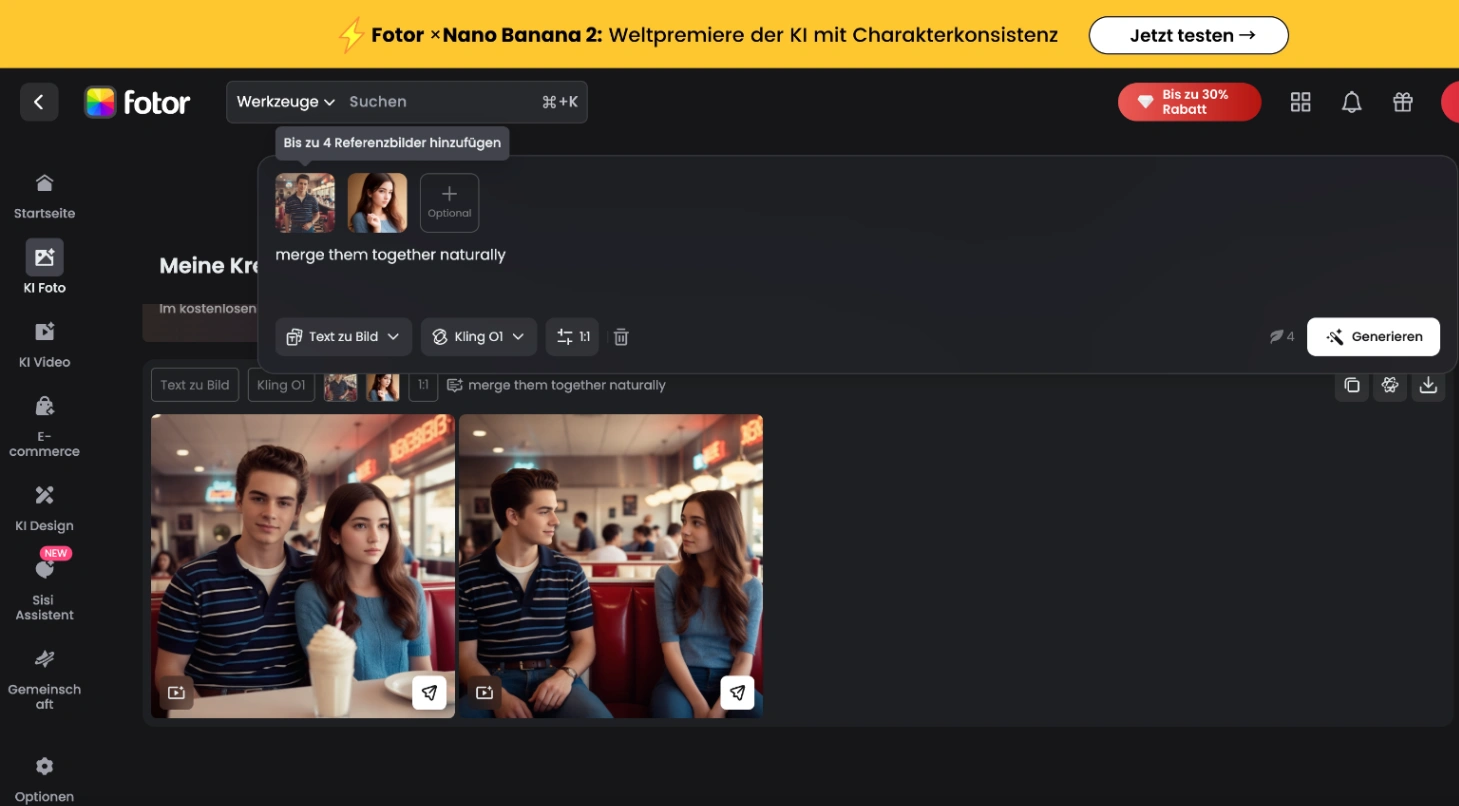Viewport: 1459px width, 806px height.
Task: Share the first generated image via send icon
Action: 429,692
